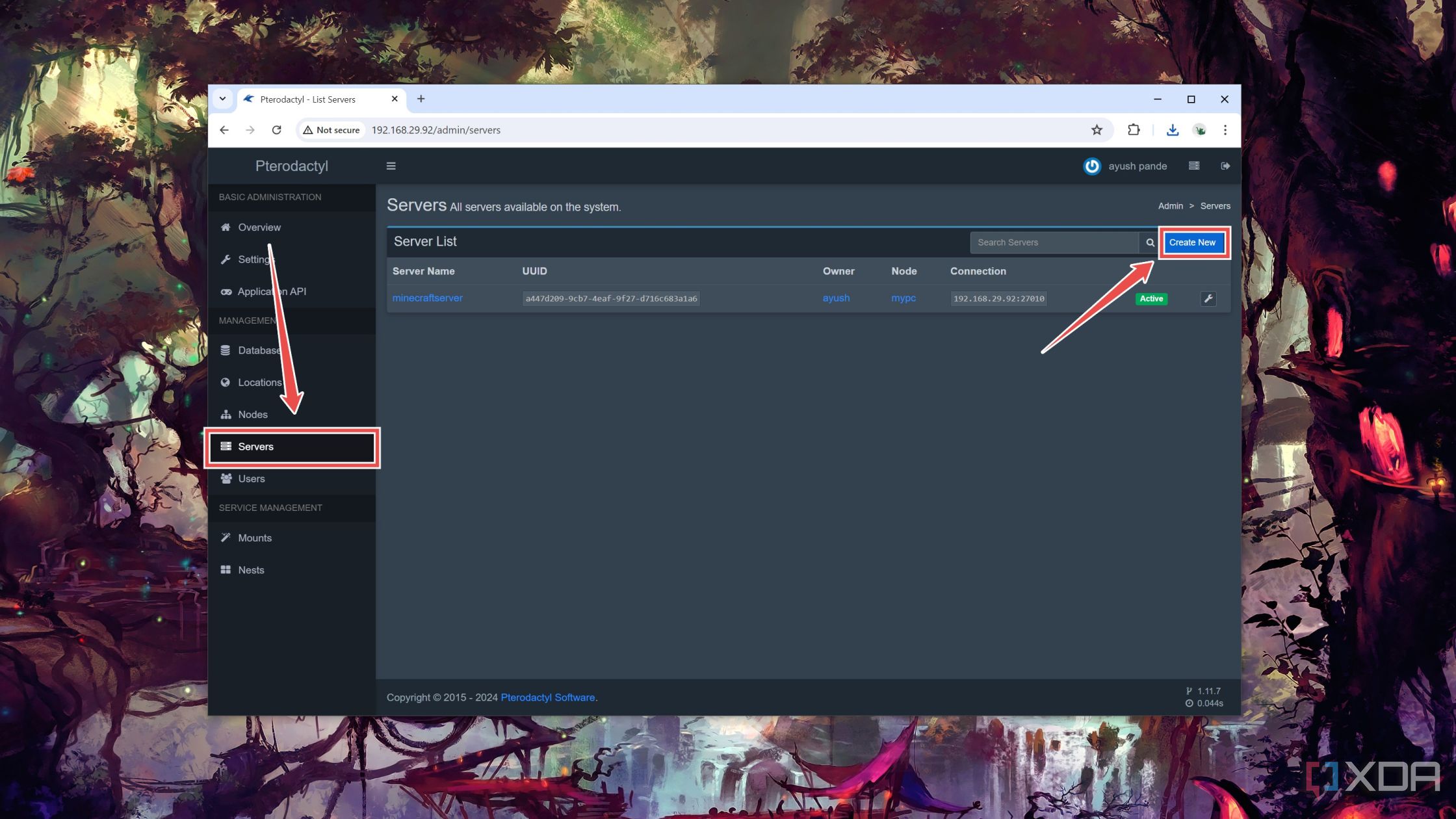
Task: Open owner ayush link
Action: (x=836, y=298)
